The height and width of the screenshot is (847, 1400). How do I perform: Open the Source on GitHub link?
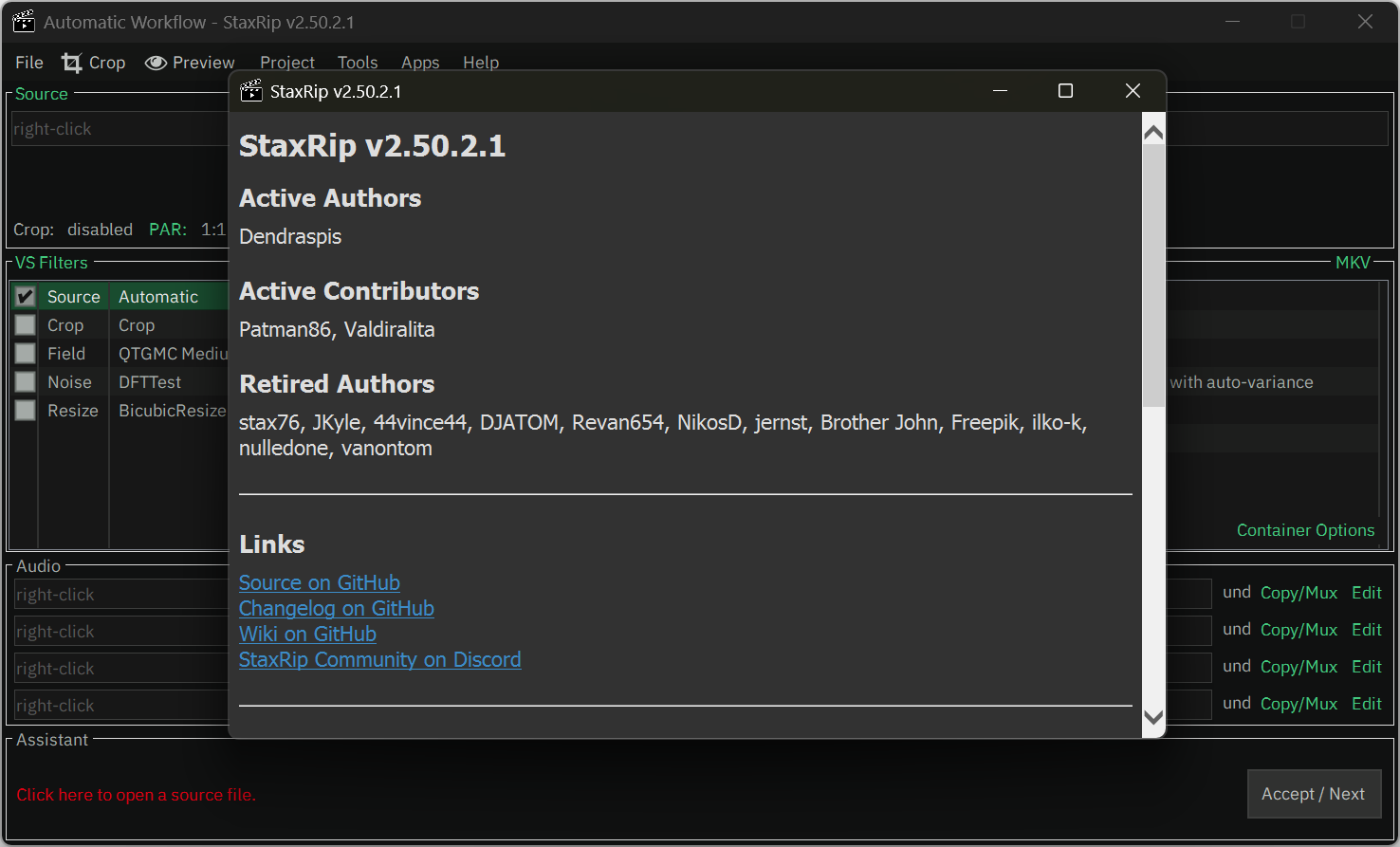tap(320, 583)
